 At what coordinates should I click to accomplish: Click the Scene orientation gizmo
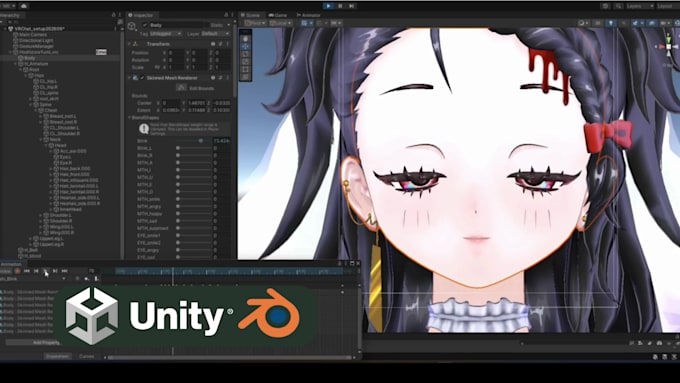669,46
